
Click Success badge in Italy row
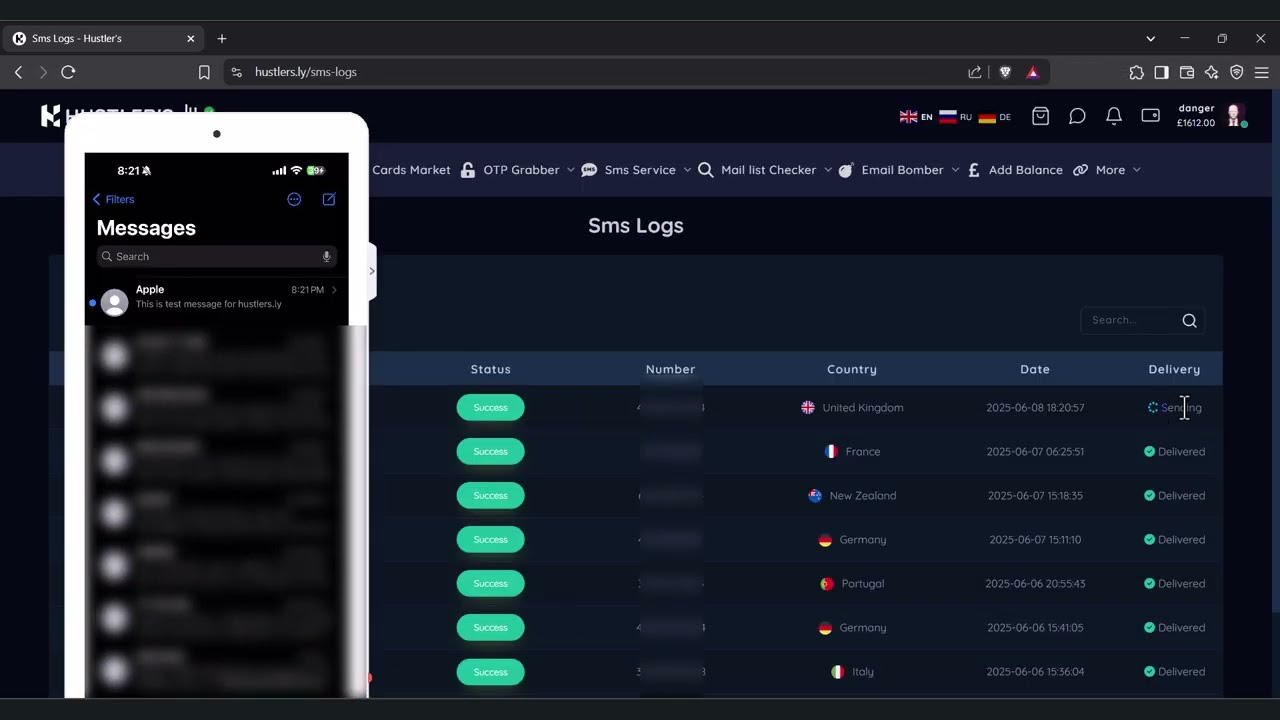tap(490, 671)
